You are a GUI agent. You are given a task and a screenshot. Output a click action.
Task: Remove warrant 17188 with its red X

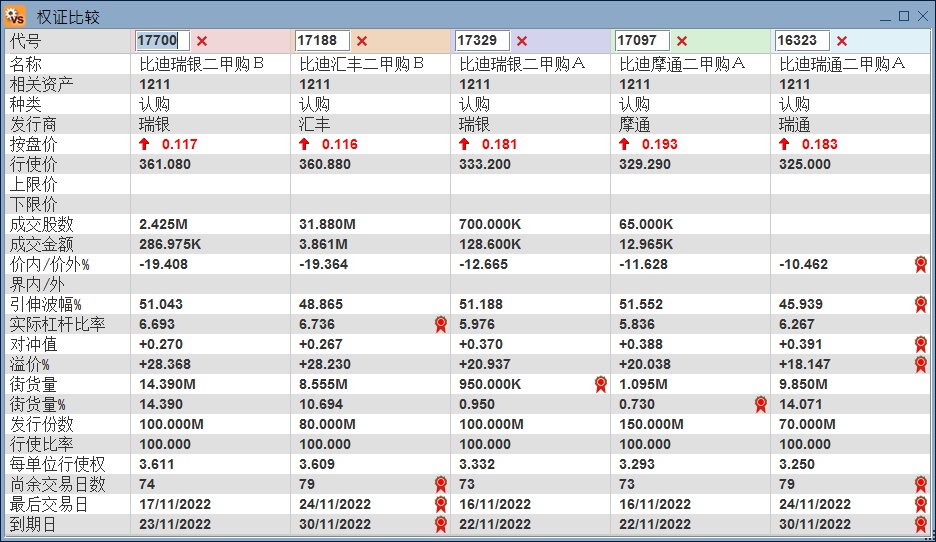click(362, 41)
